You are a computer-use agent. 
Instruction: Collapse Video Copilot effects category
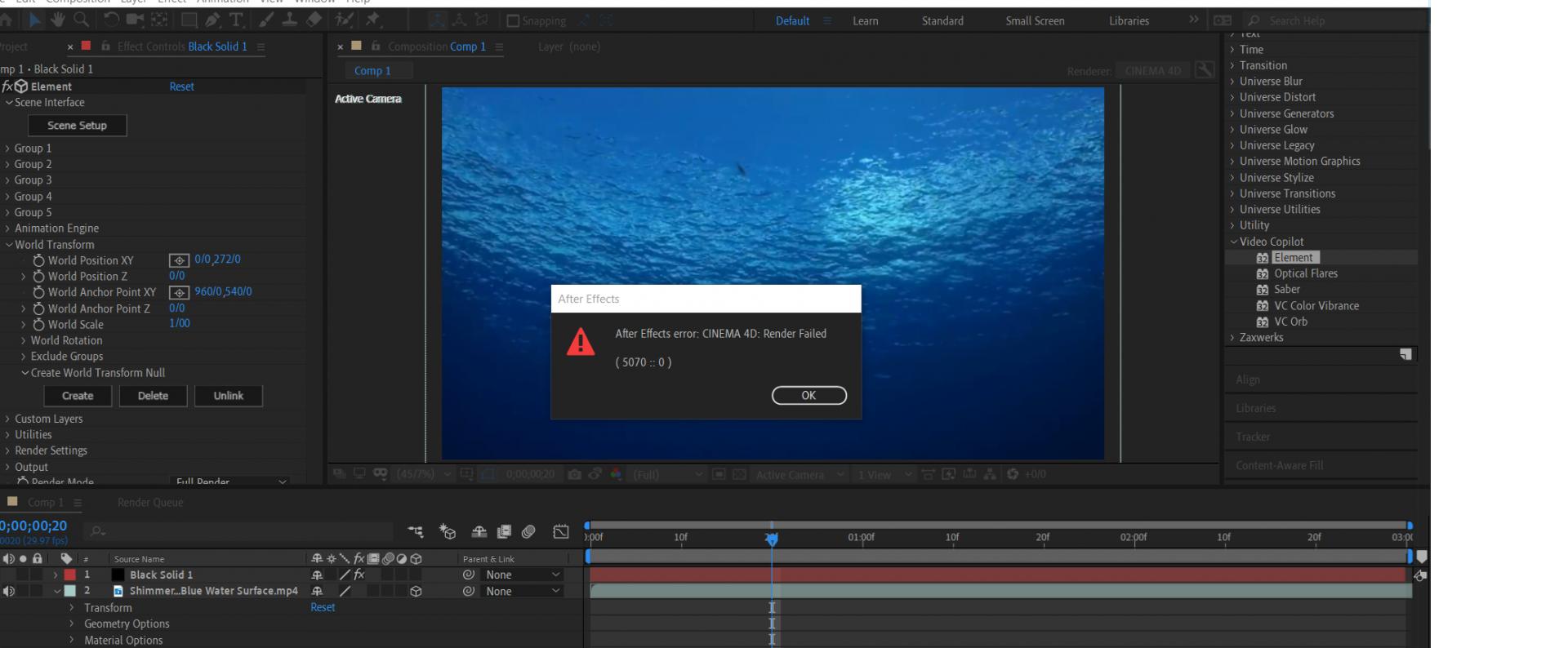[x=1233, y=242]
